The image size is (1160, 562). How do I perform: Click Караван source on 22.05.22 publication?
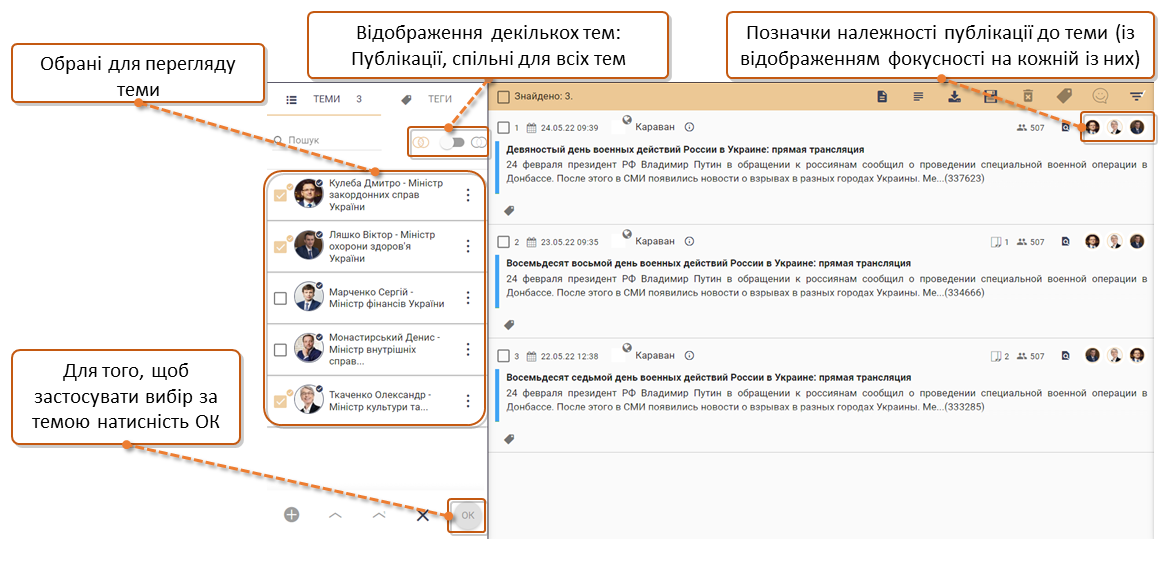(655, 356)
